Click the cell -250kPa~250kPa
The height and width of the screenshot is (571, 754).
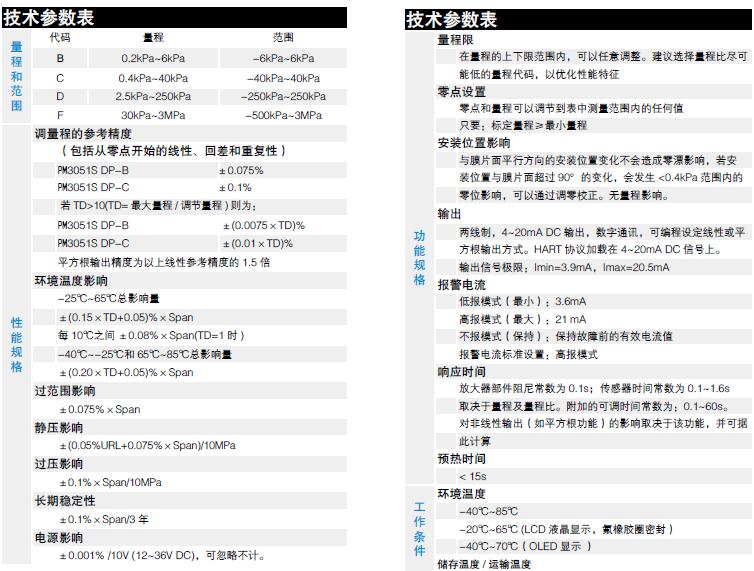[x=283, y=96]
